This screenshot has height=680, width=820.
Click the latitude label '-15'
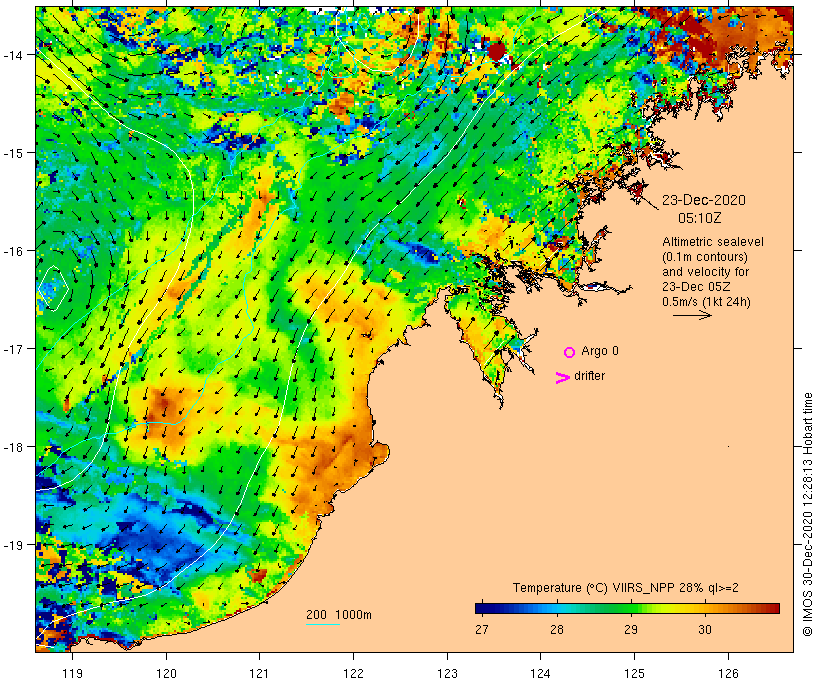pos(13,153)
